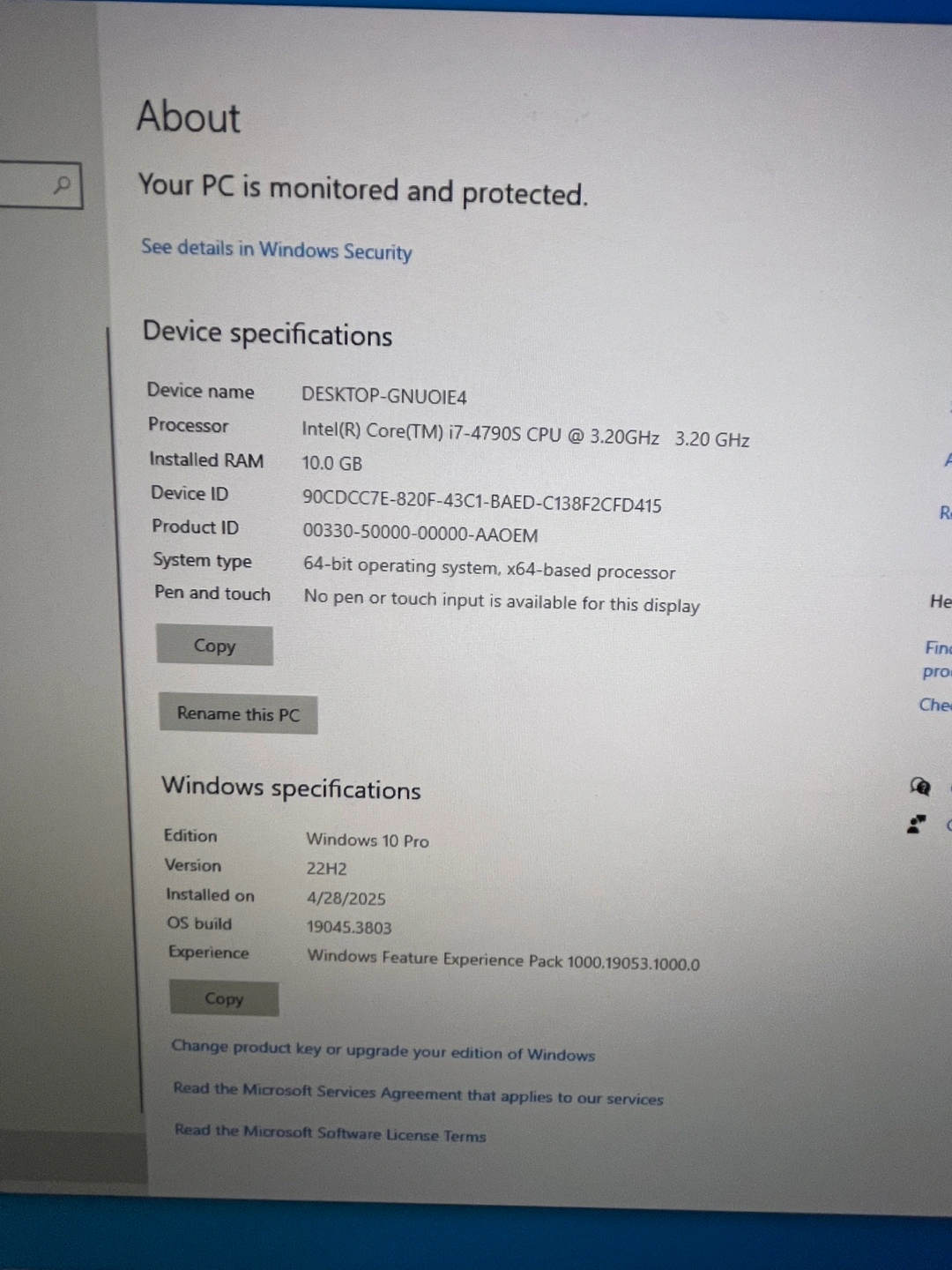This screenshot has width=952, height=1270.
Task: Click the OS build number 19045.3803
Action: coord(349,927)
